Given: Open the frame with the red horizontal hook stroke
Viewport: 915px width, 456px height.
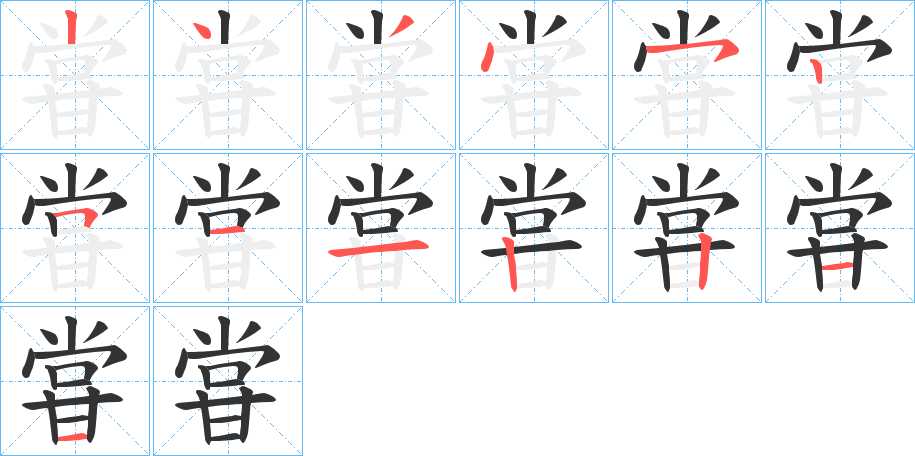Looking at the screenshot, I should [x=687, y=75].
